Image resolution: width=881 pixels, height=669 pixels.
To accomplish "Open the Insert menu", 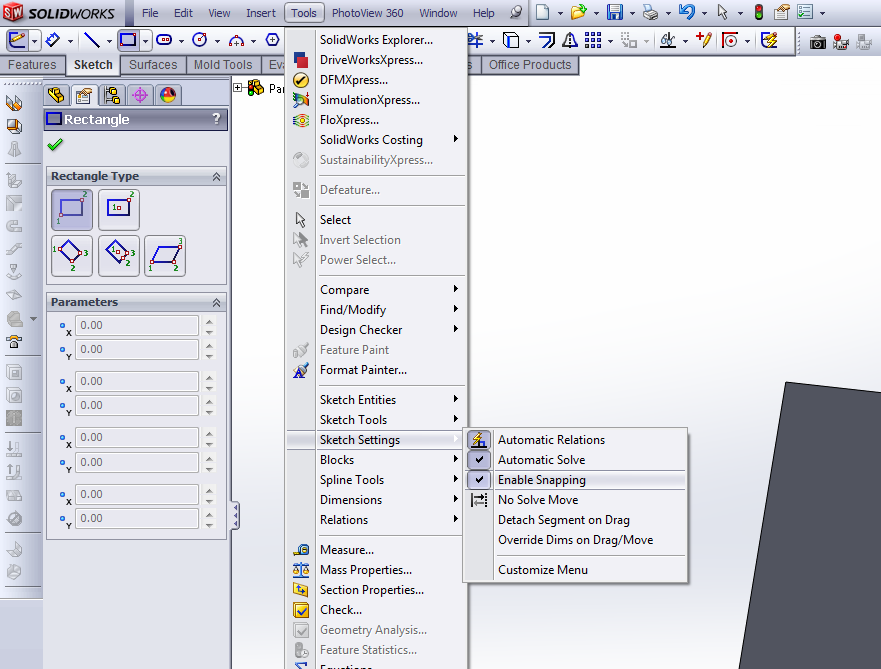I will coord(260,13).
